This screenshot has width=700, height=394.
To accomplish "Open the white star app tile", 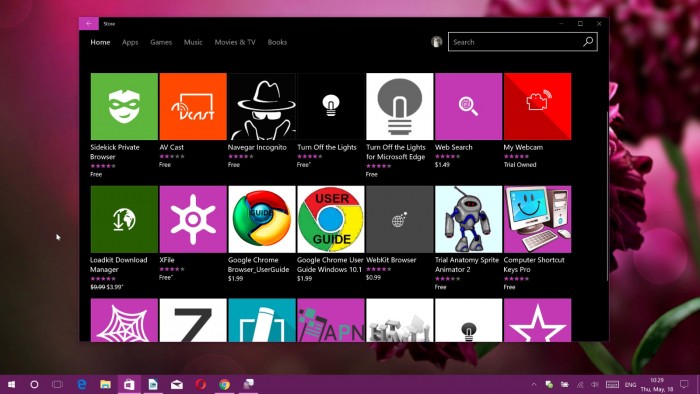I will point(538,320).
